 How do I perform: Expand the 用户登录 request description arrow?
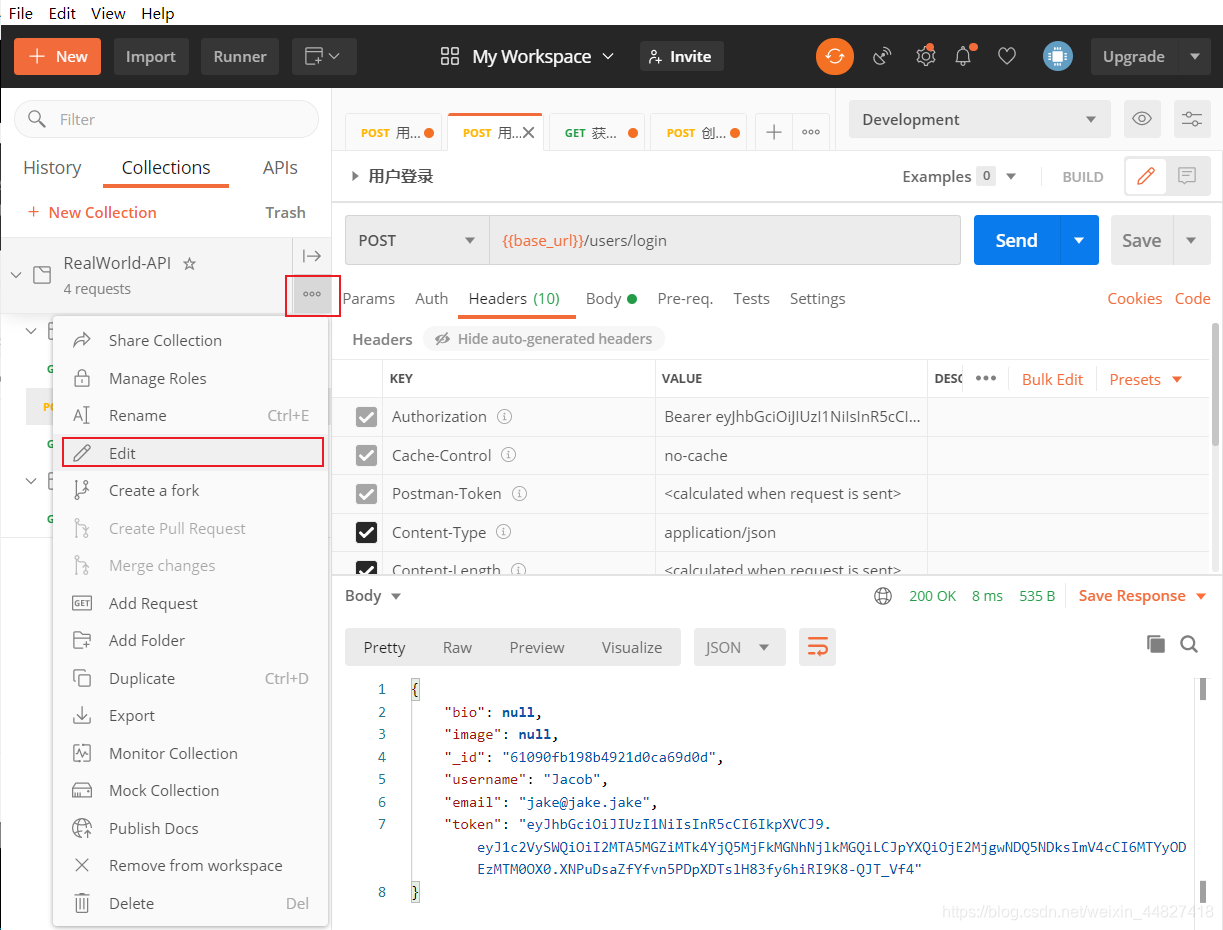coord(355,176)
